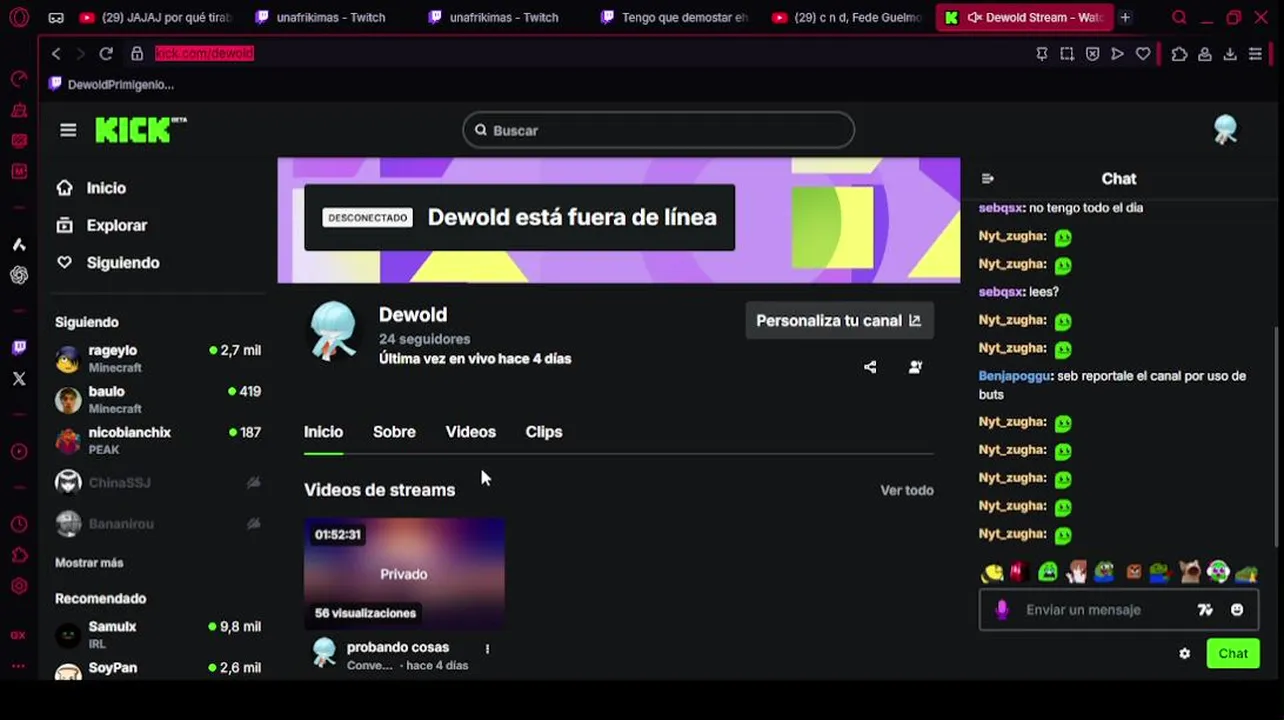The image size is (1284, 720).
Task: Open GX Corner gamepad icon in tab bar
Action: [x=56, y=18]
